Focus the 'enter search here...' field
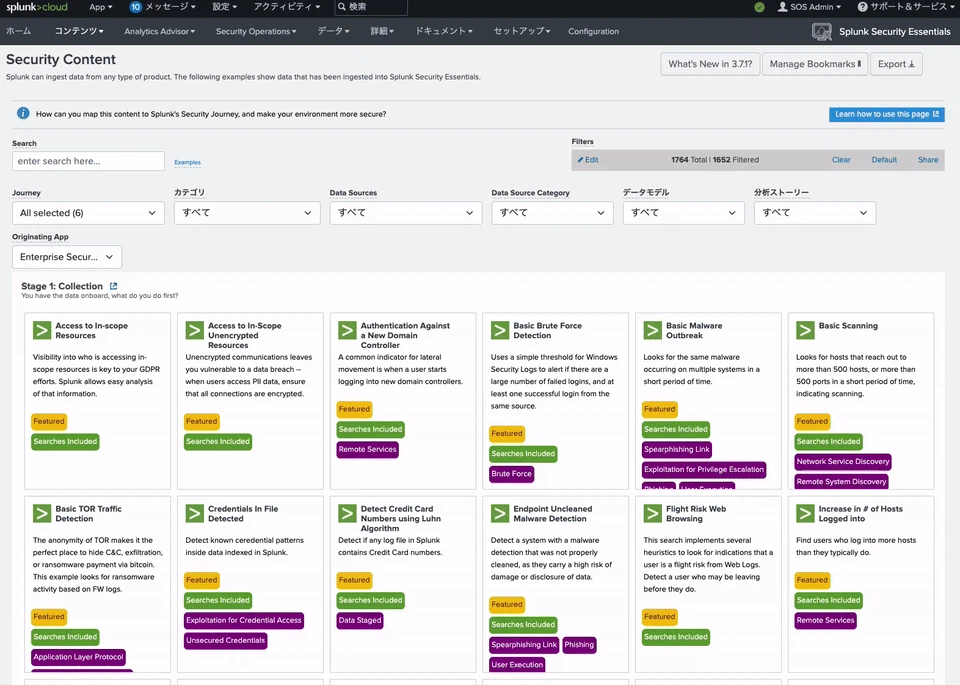This screenshot has width=960, height=685. coord(88,161)
